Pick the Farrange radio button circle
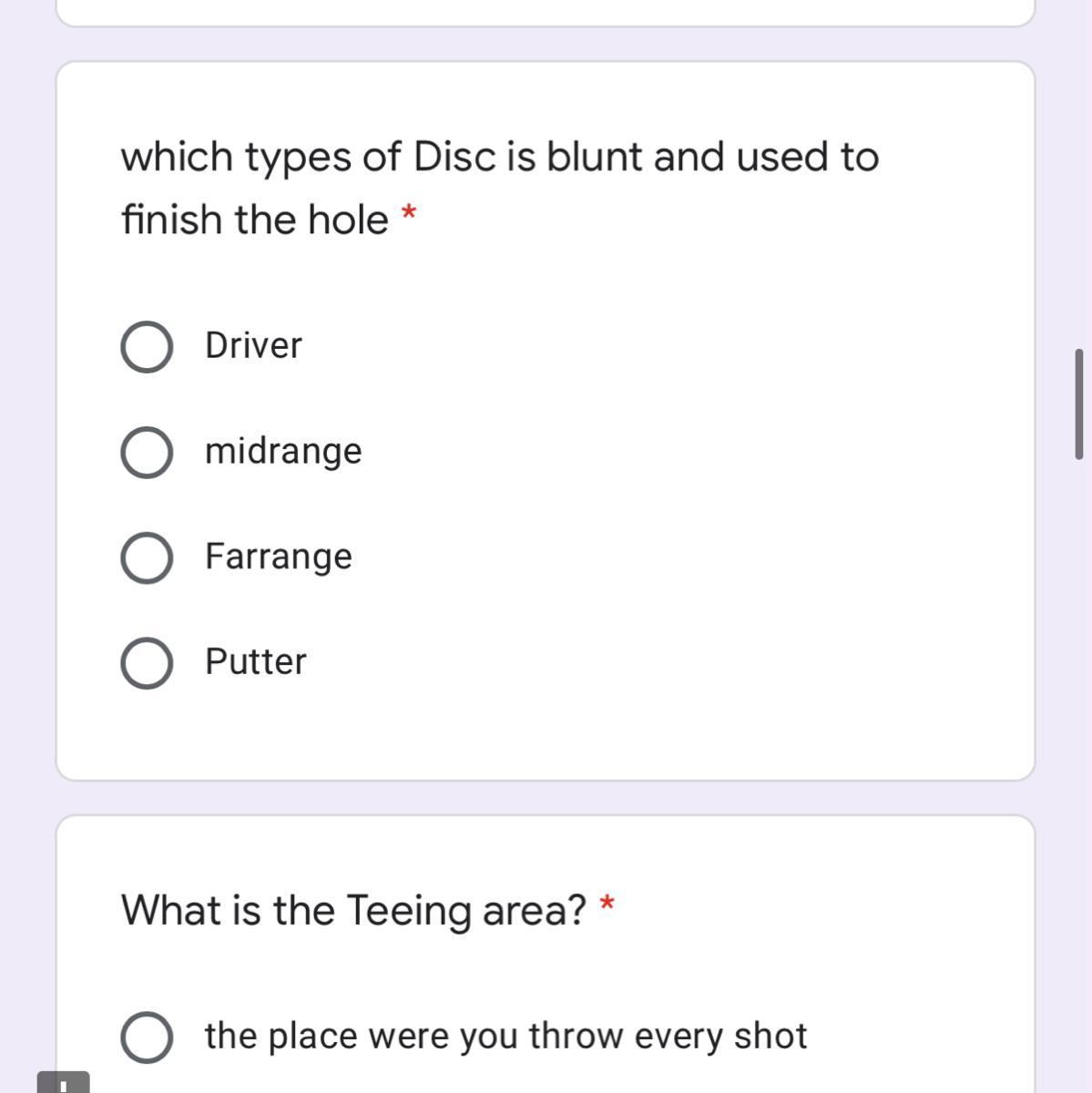 click(x=147, y=557)
